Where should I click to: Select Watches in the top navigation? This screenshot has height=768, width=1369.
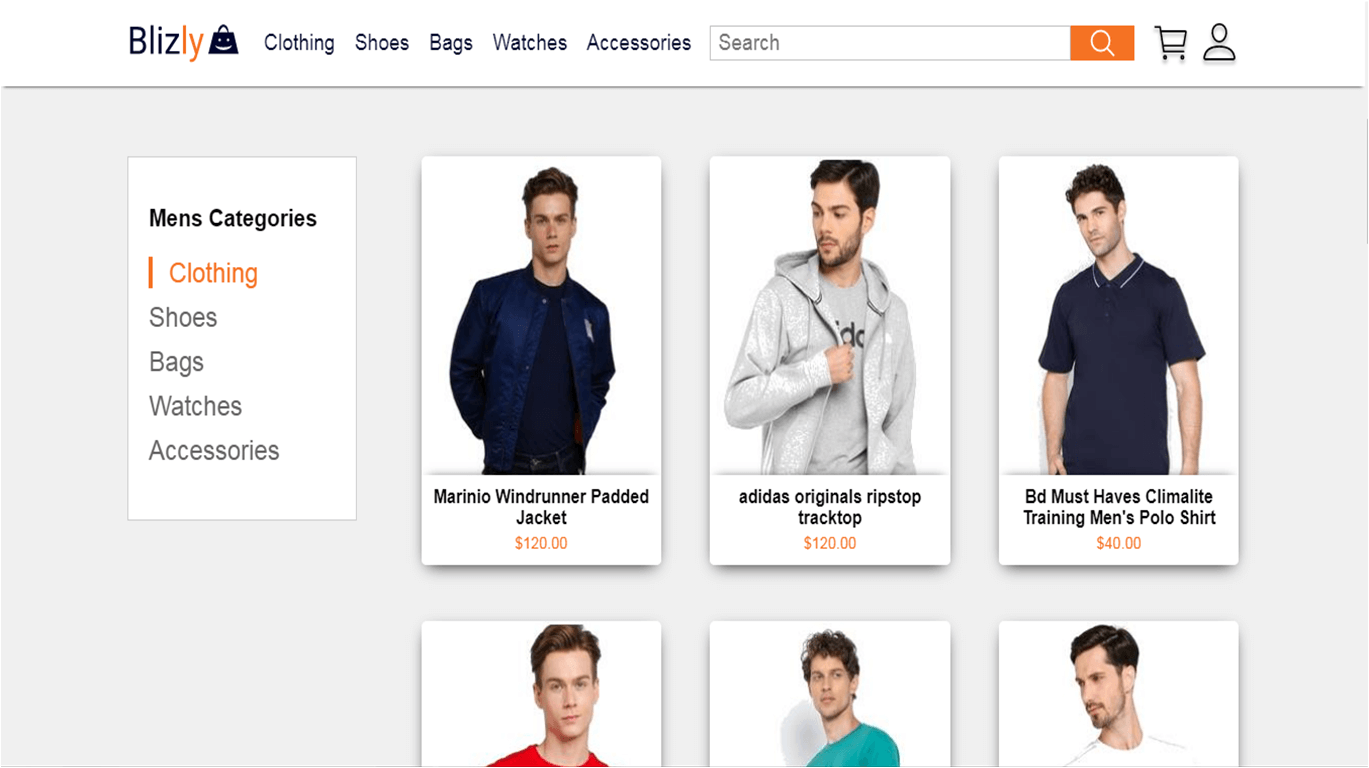530,43
